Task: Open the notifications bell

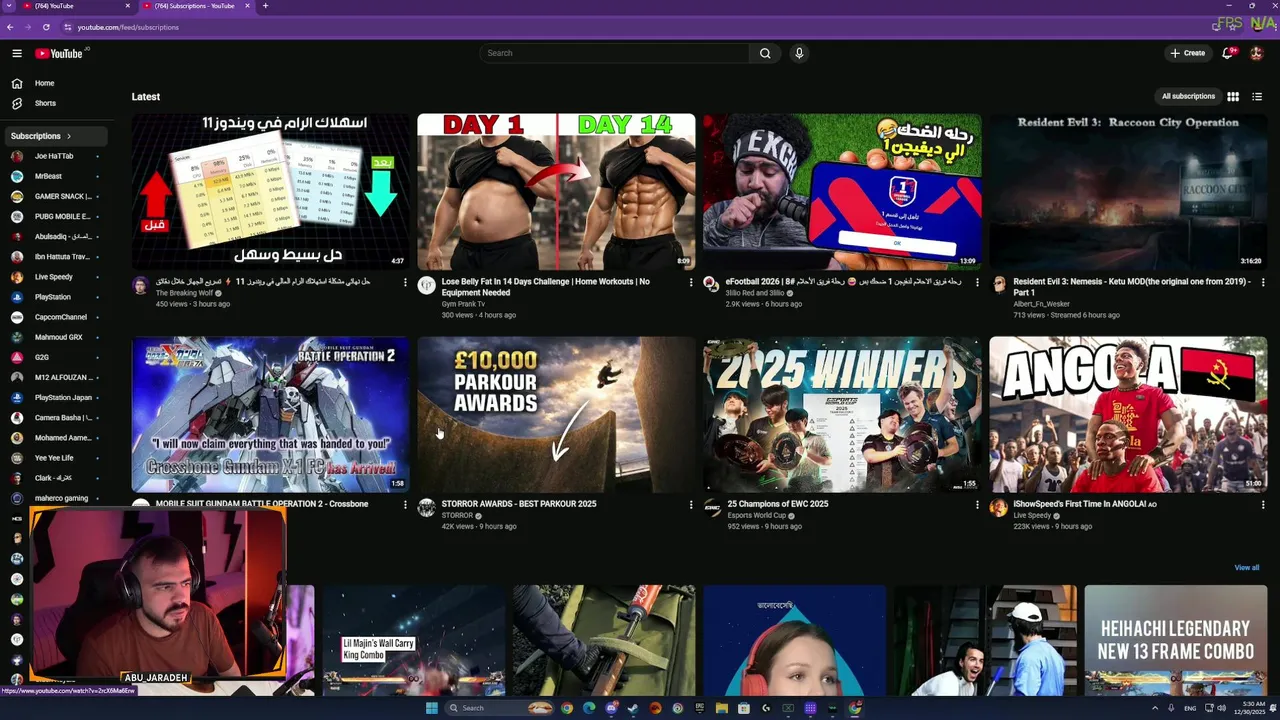Action: tap(1228, 53)
